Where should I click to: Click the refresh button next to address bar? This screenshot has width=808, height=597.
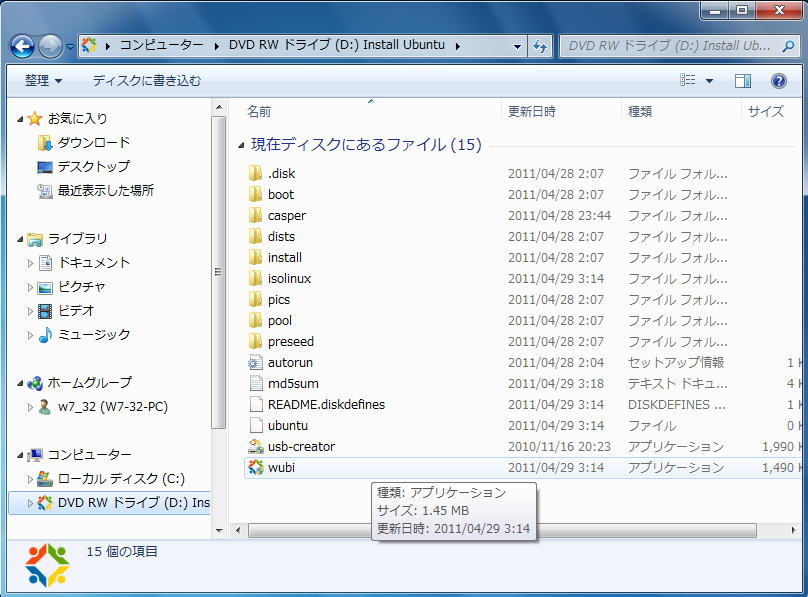540,46
